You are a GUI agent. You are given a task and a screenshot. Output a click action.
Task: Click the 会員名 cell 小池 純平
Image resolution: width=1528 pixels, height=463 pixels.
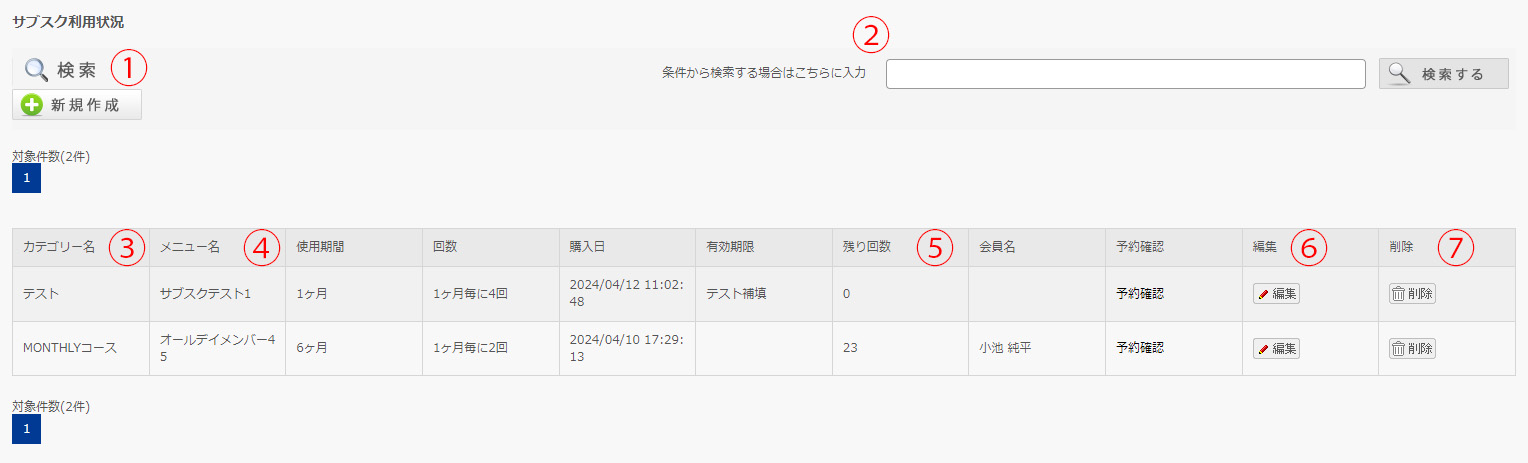(x=1006, y=348)
